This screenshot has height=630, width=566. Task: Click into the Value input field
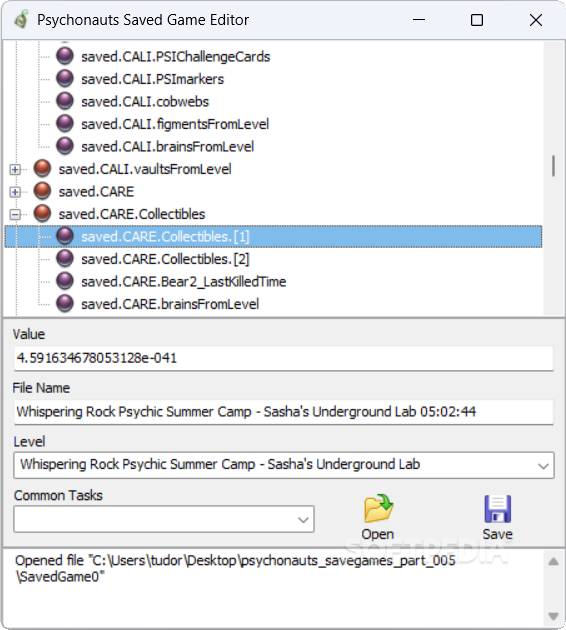pyautogui.click(x=284, y=358)
